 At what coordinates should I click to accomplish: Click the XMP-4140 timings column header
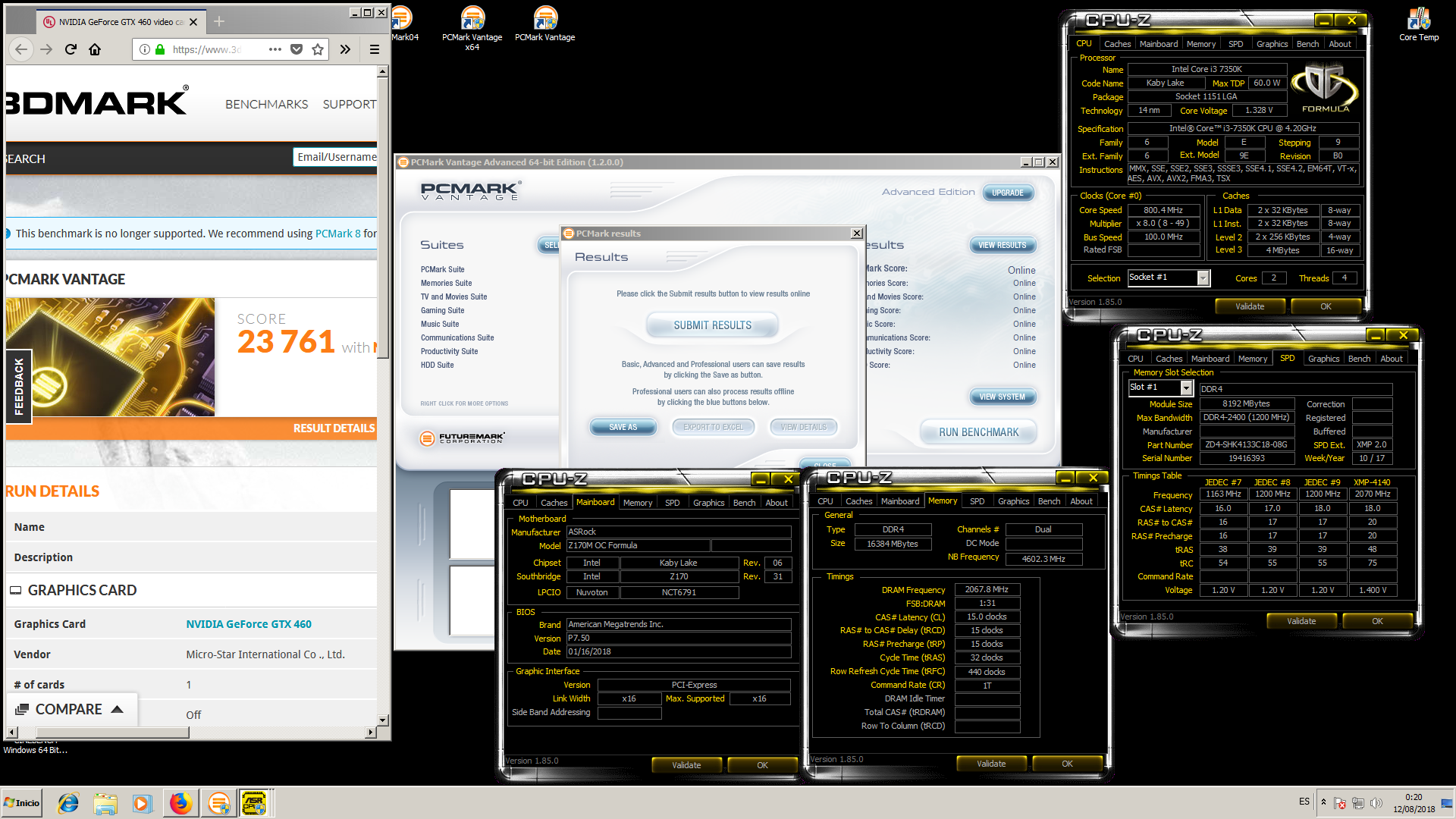point(1372,482)
